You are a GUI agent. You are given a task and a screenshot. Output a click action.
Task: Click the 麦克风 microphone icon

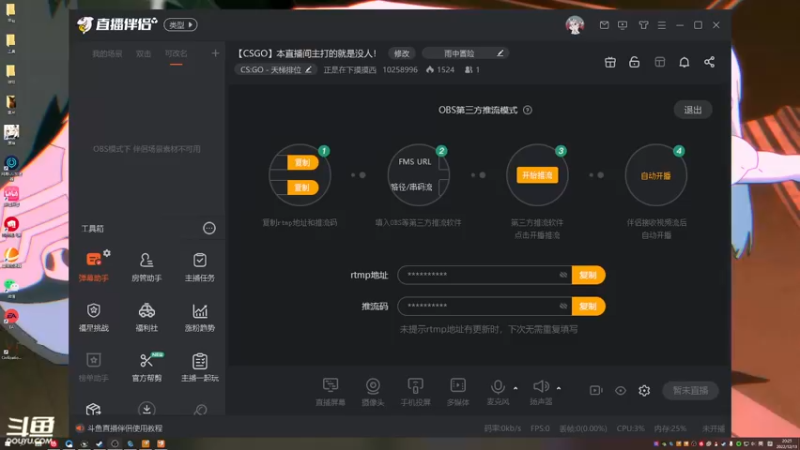tap(497, 387)
